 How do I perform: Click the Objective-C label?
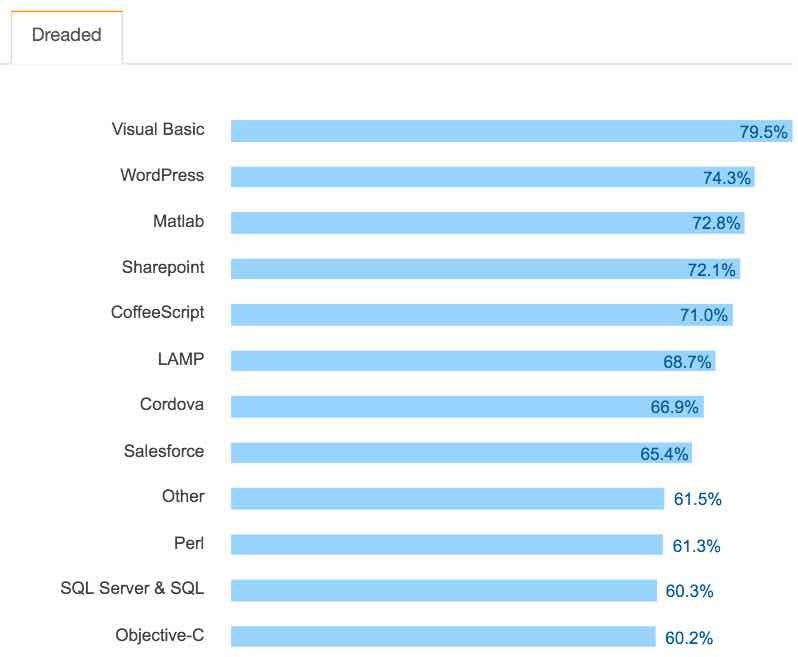coord(159,634)
